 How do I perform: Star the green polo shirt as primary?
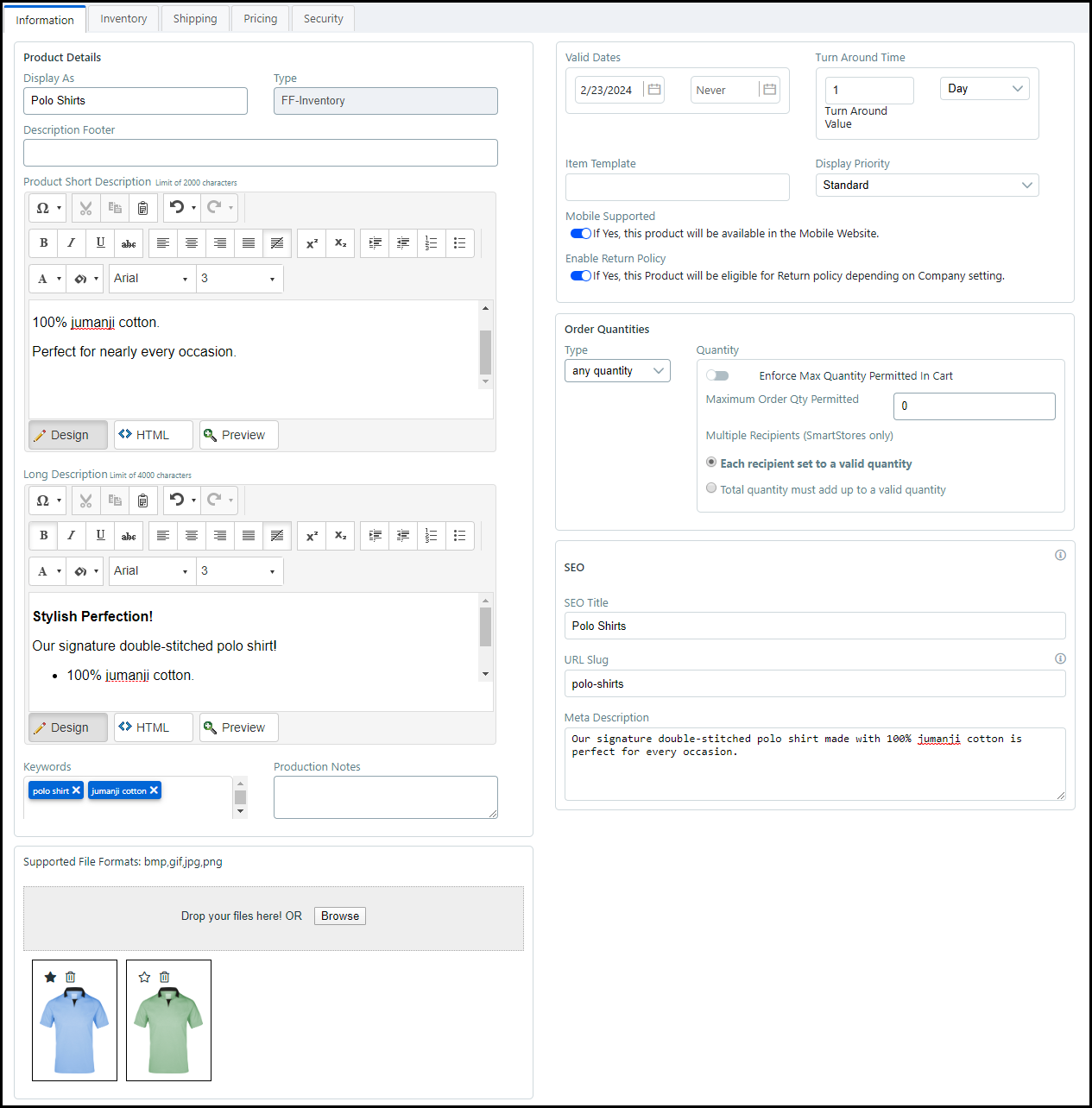coord(144,977)
